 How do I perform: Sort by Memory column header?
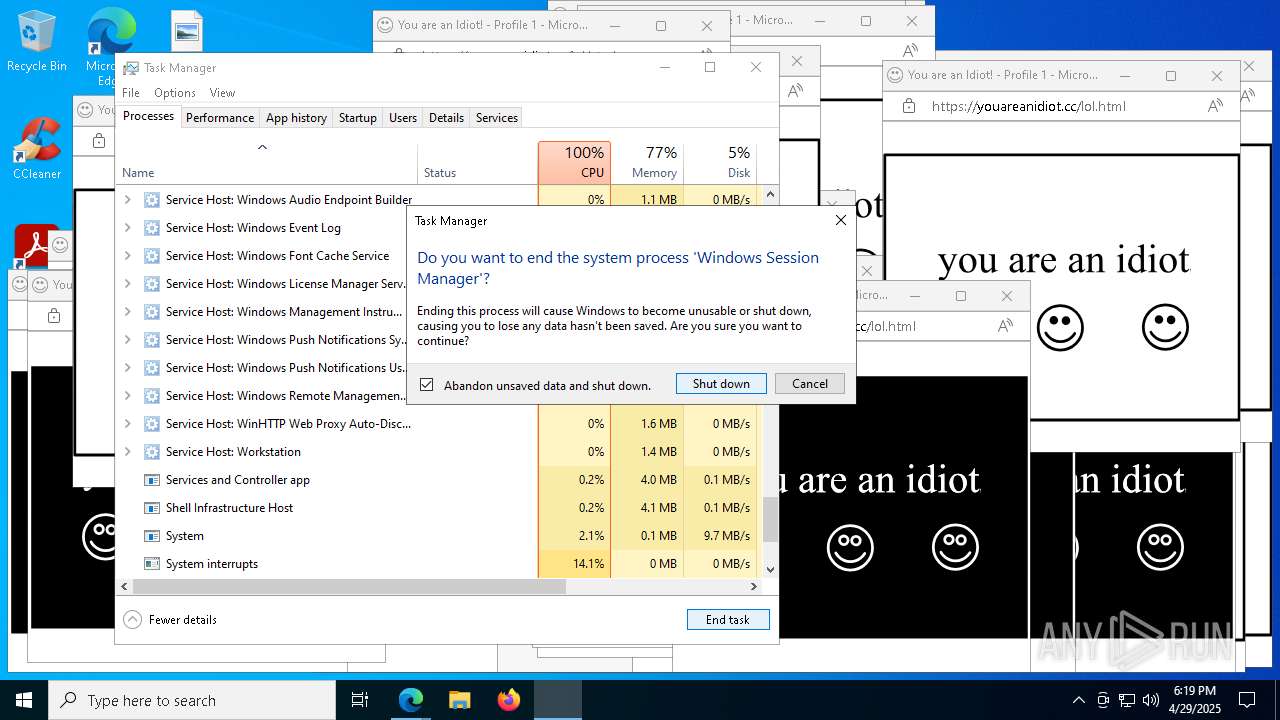pos(647,162)
